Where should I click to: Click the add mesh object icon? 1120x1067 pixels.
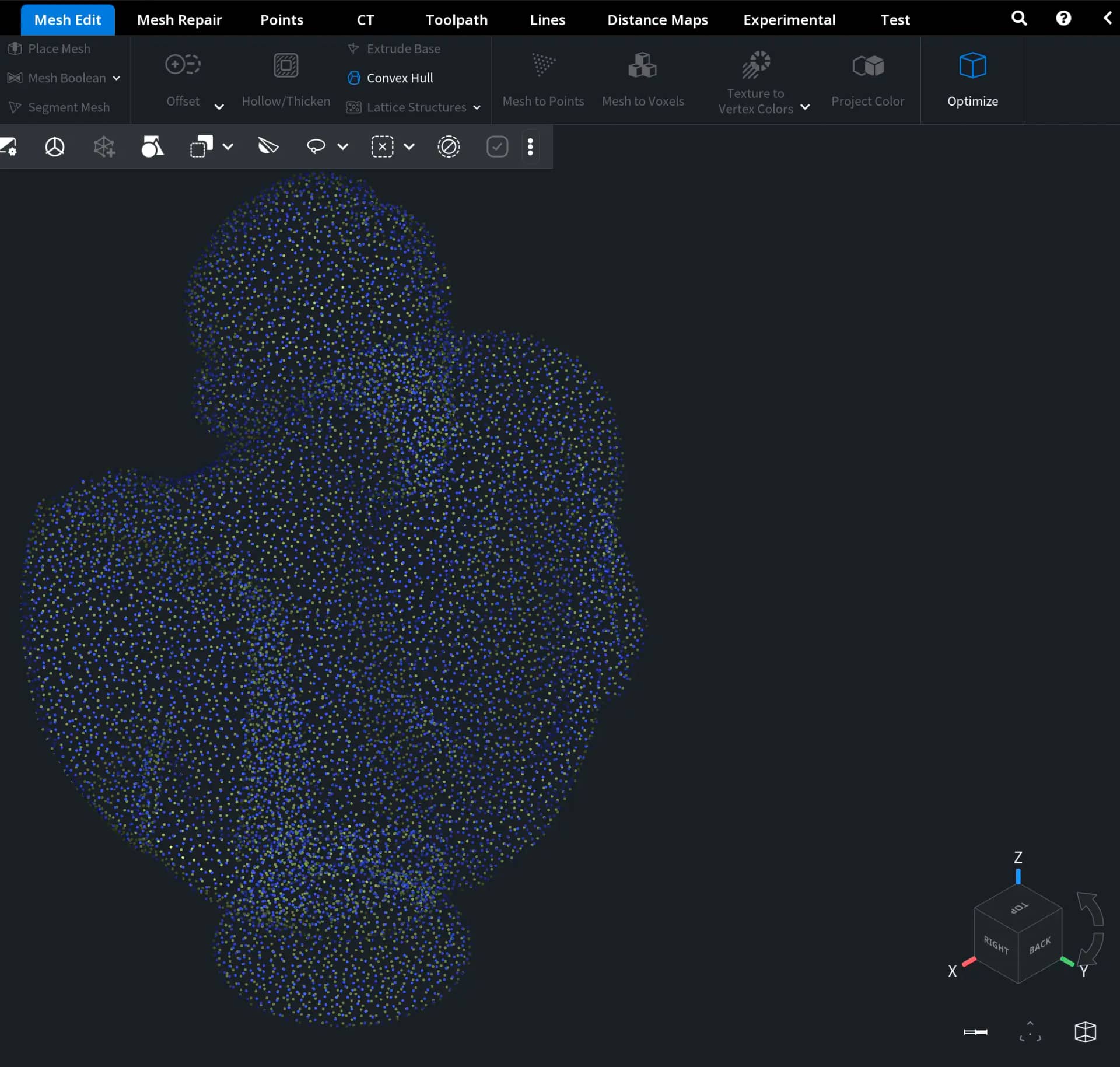[x=104, y=146]
